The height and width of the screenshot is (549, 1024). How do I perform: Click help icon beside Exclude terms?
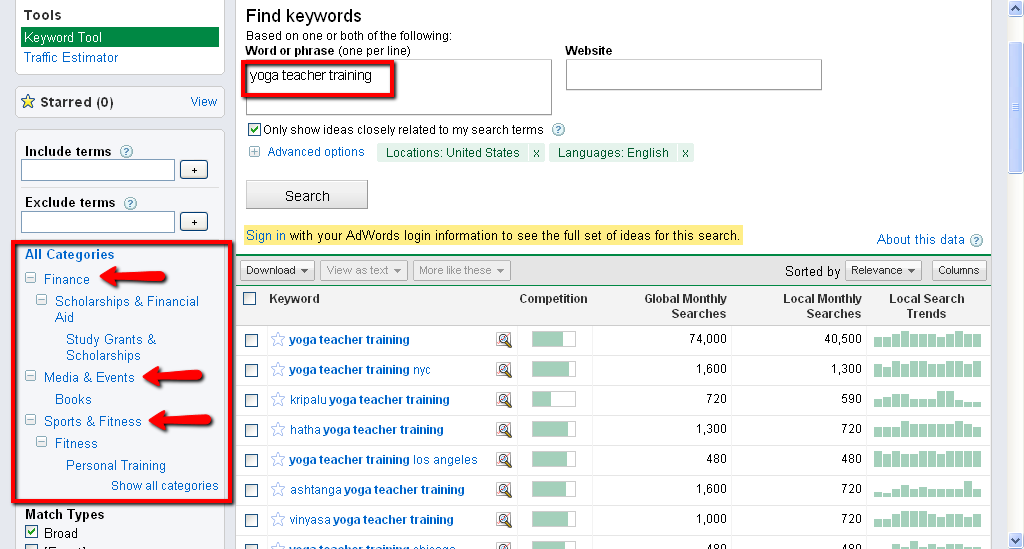tap(130, 203)
